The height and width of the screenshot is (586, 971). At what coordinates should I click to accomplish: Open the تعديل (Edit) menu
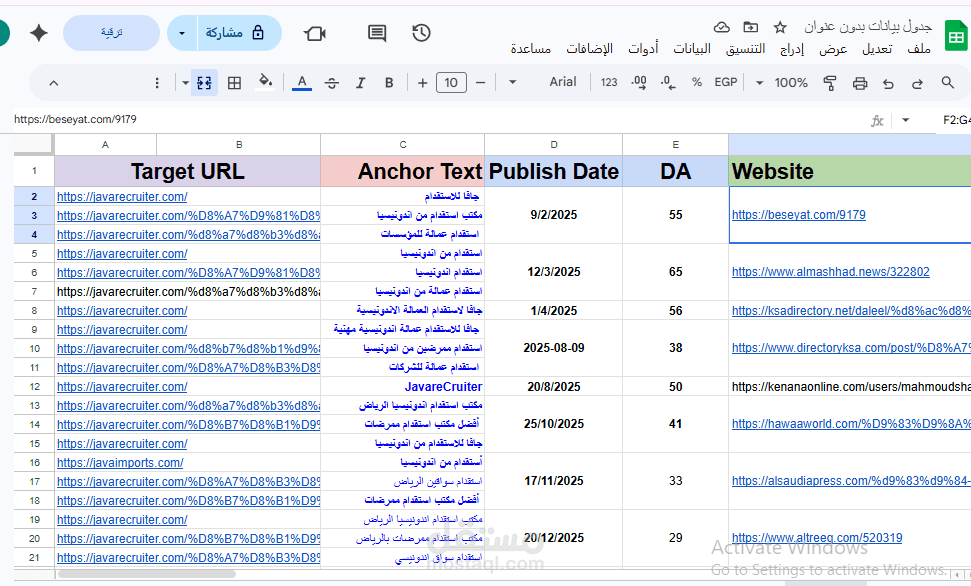pyautogui.click(x=877, y=48)
